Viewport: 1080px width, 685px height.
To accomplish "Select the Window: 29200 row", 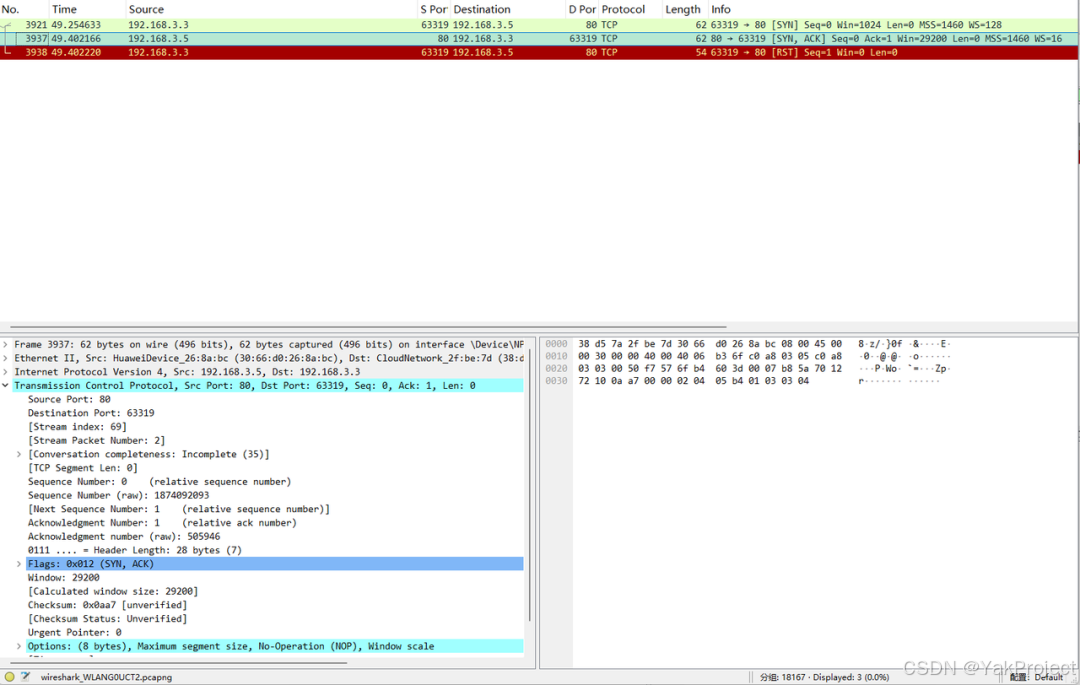I will 63,578.
